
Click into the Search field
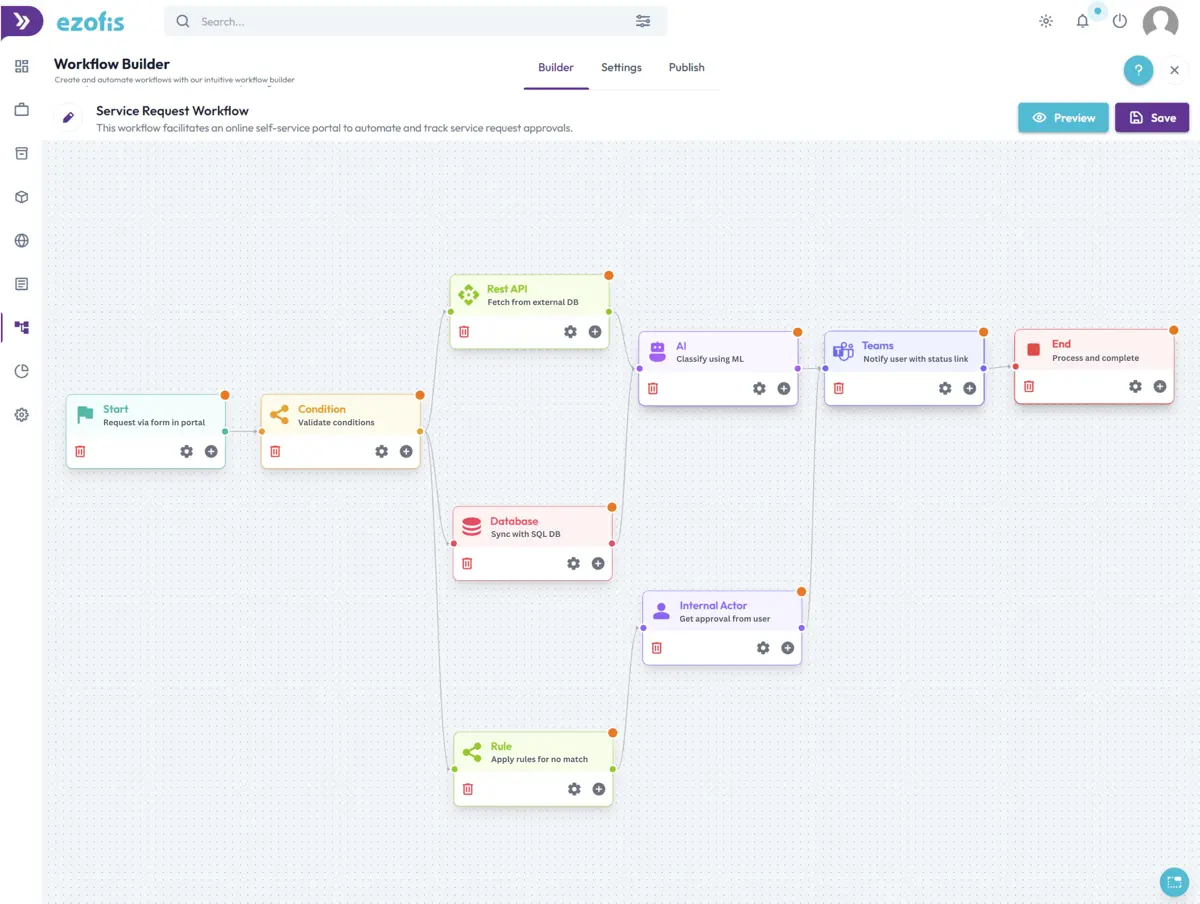(415, 21)
